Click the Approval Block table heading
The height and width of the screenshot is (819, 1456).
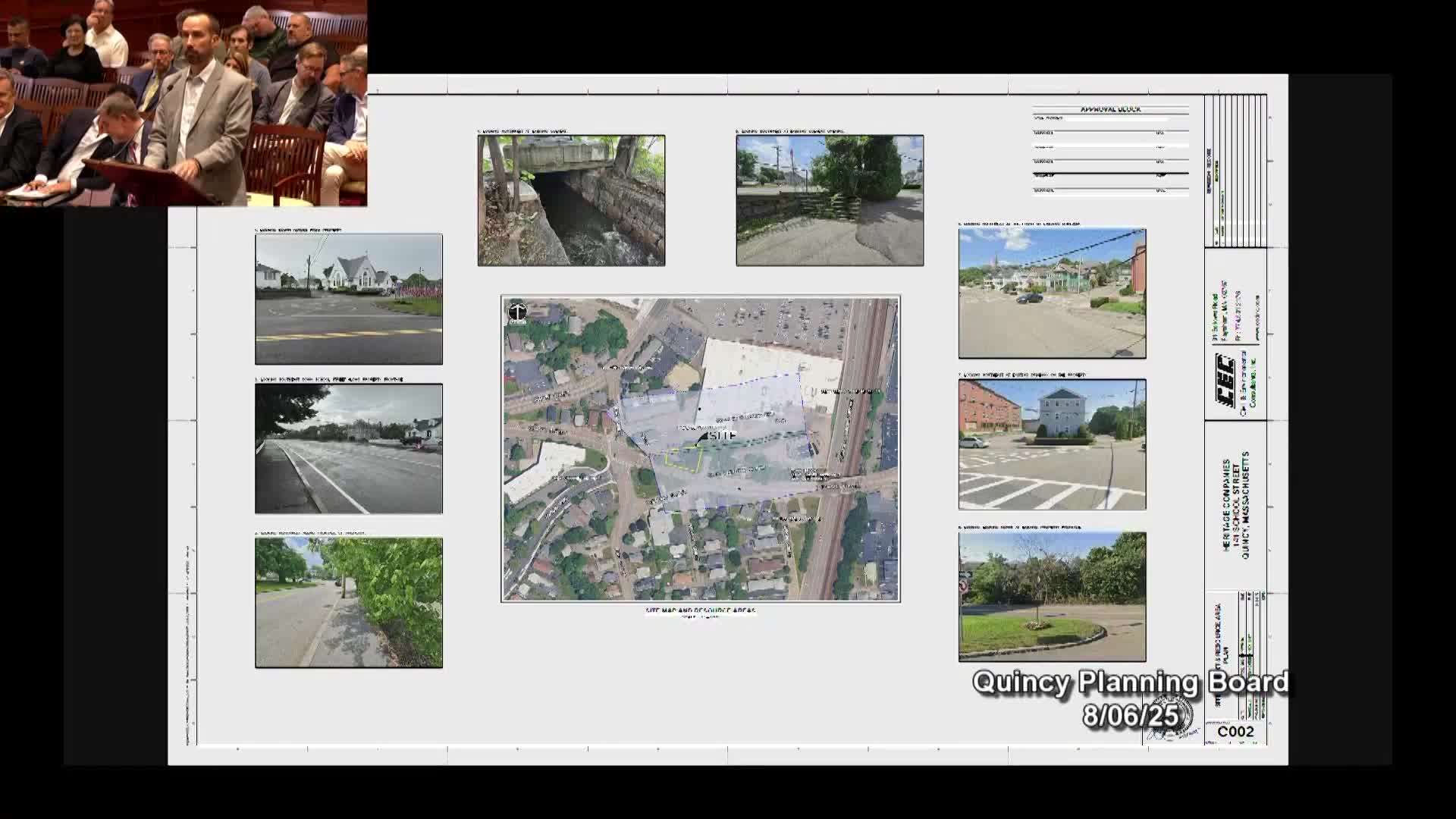[1110, 109]
